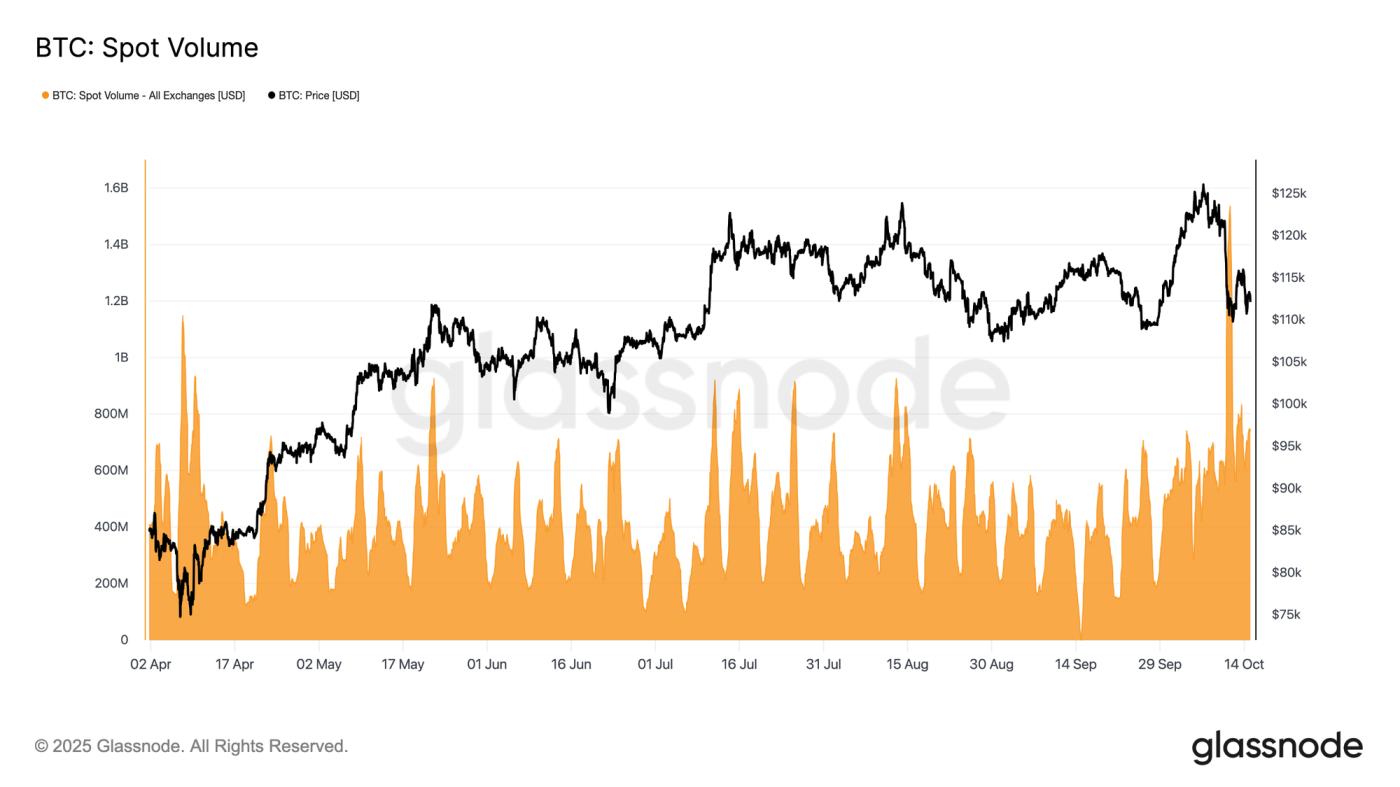Toggle the 'BTC: Price [USD]' legend label
This screenshot has width=1400, height=787.
[318, 96]
